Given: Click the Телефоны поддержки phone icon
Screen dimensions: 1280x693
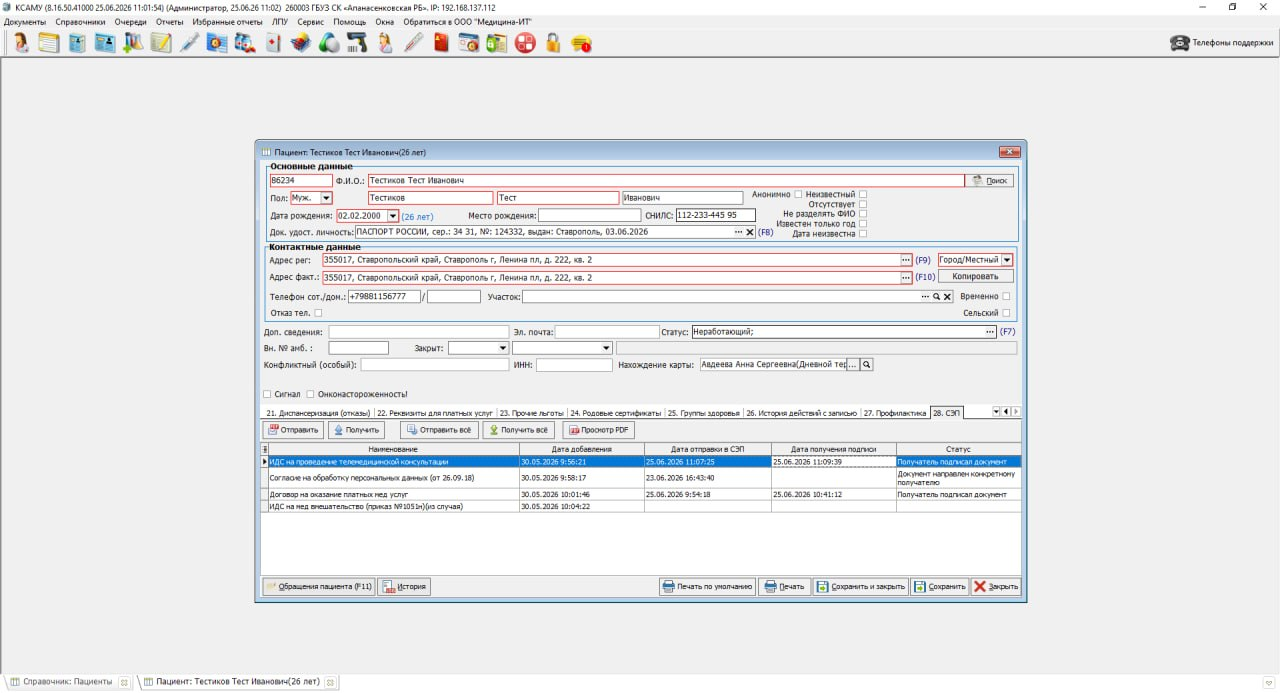Looking at the screenshot, I should 1179,43.
